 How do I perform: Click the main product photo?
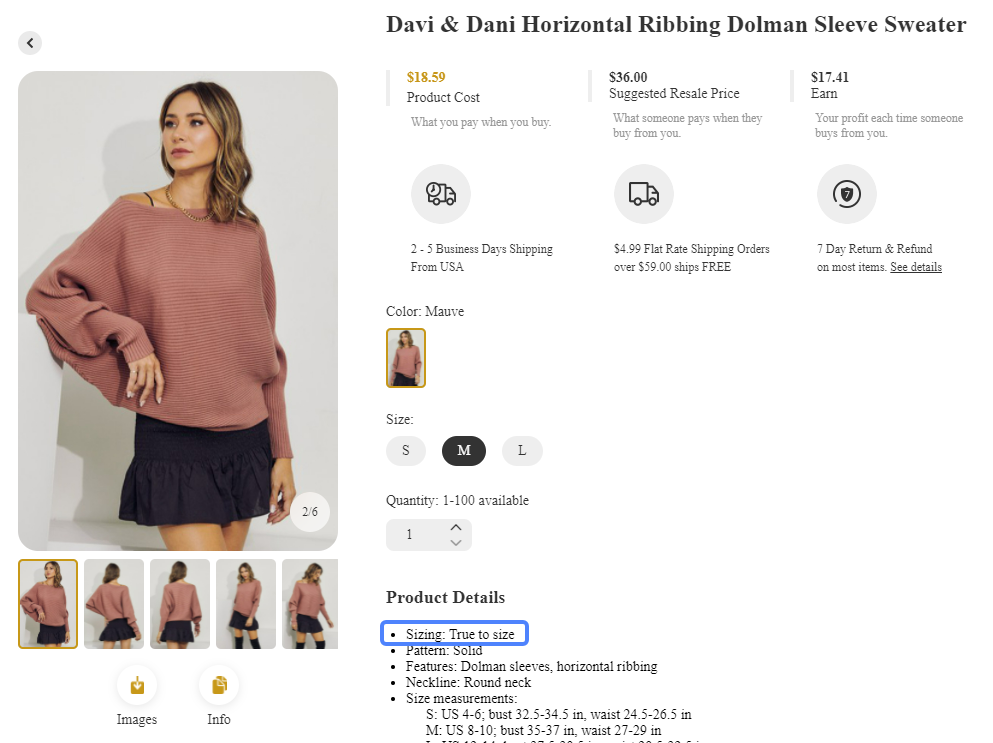point(178,310)
